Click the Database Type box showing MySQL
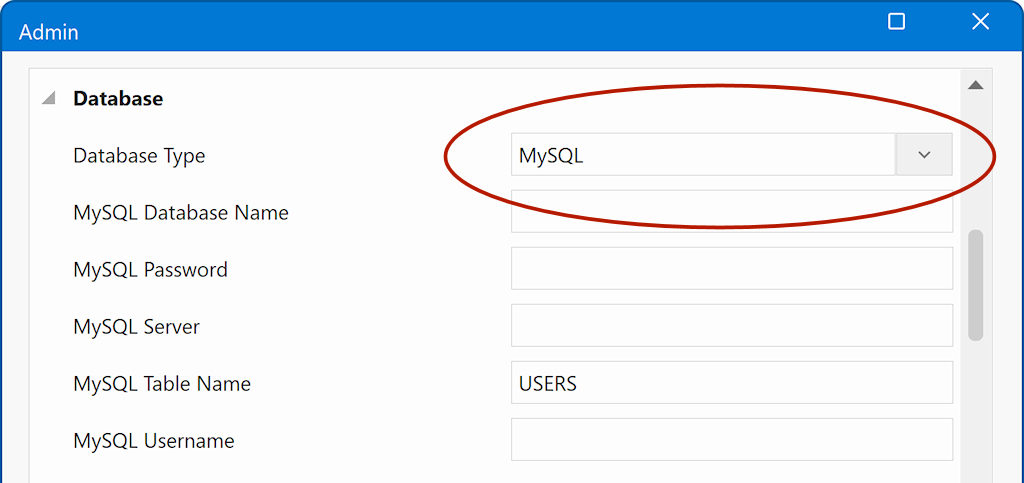 pyautogui.click(x=702, y=155)
